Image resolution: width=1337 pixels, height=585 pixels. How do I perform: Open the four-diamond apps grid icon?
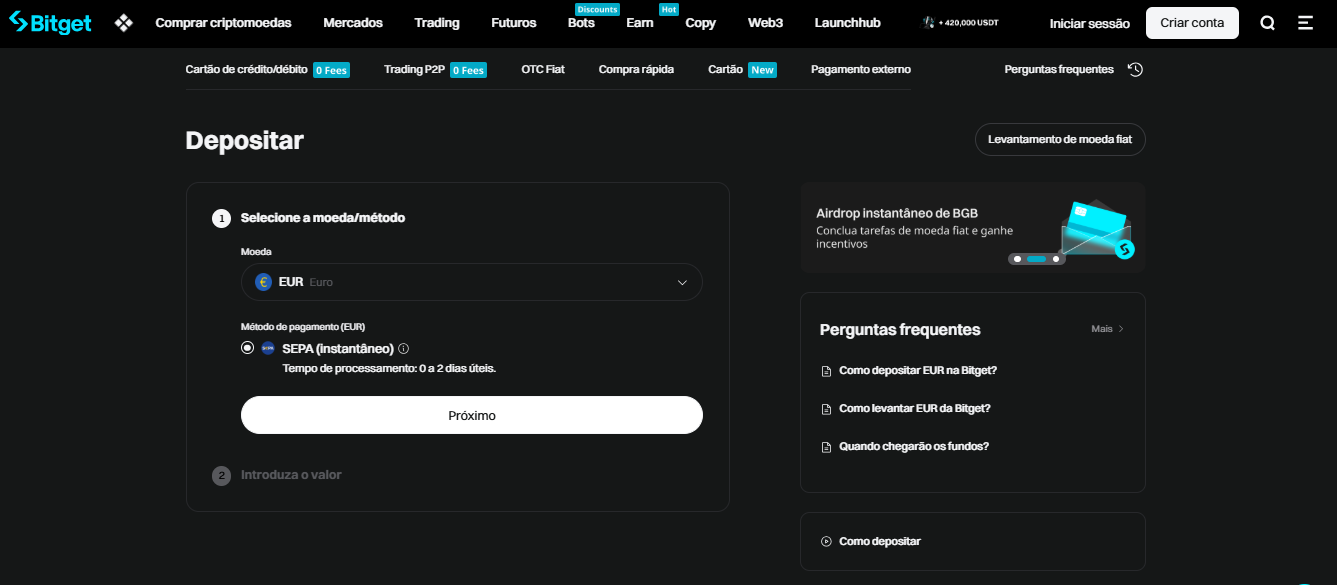124,23
